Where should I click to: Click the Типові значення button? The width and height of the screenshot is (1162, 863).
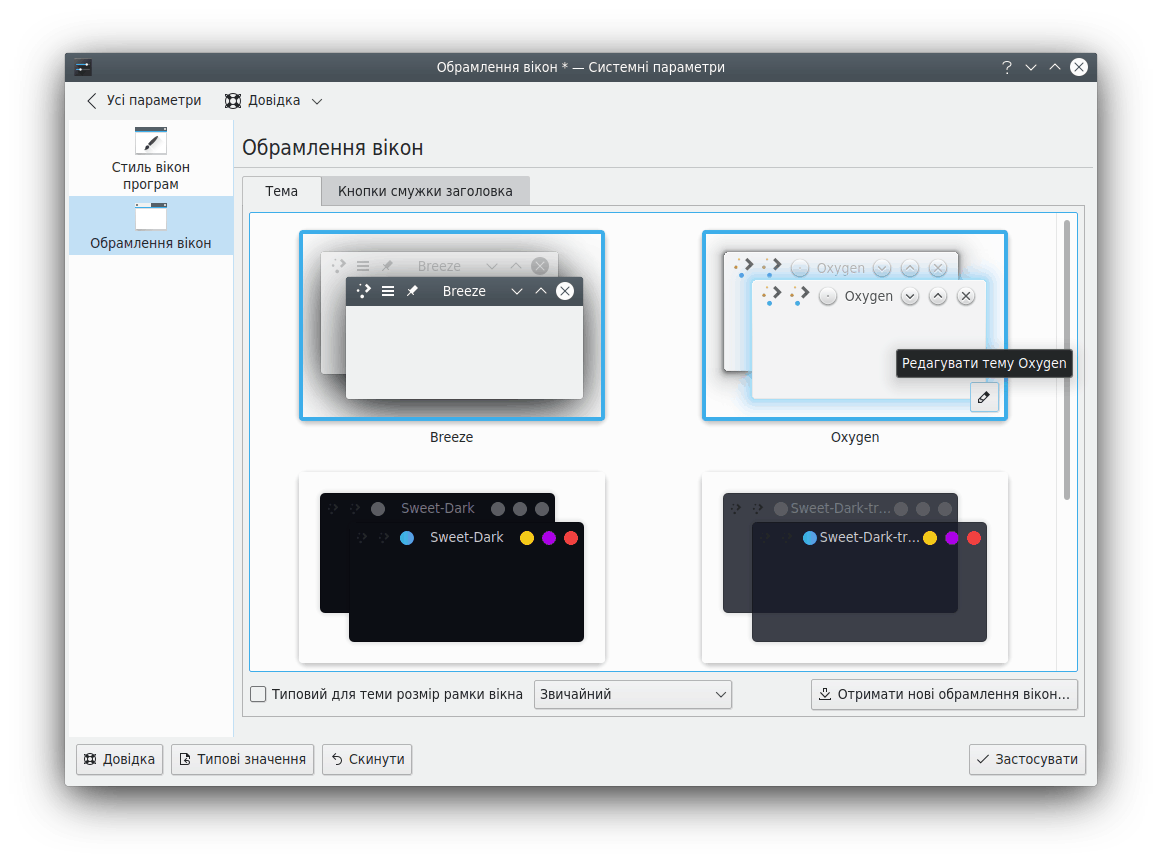[x=243, y=759]
